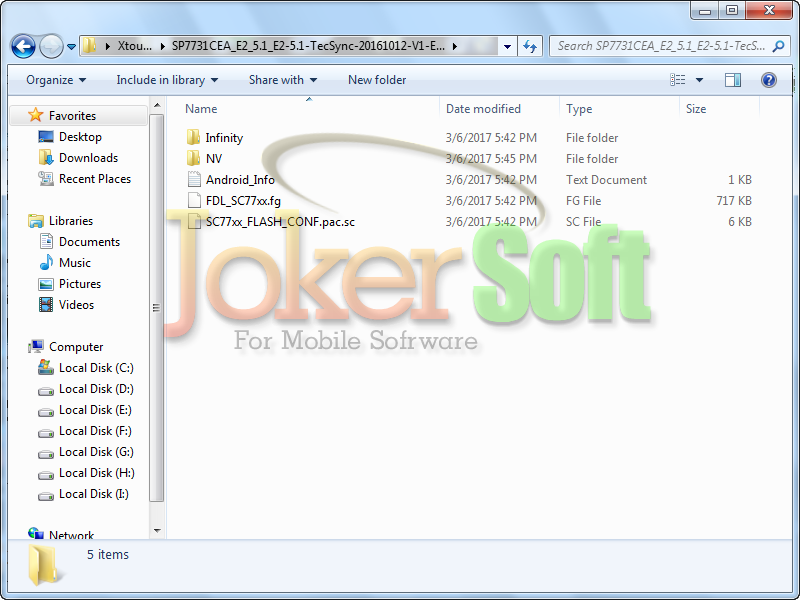The height and width of the screenshot is (600, 800).
Task: Refresh the current folder view
Action: 530,46
